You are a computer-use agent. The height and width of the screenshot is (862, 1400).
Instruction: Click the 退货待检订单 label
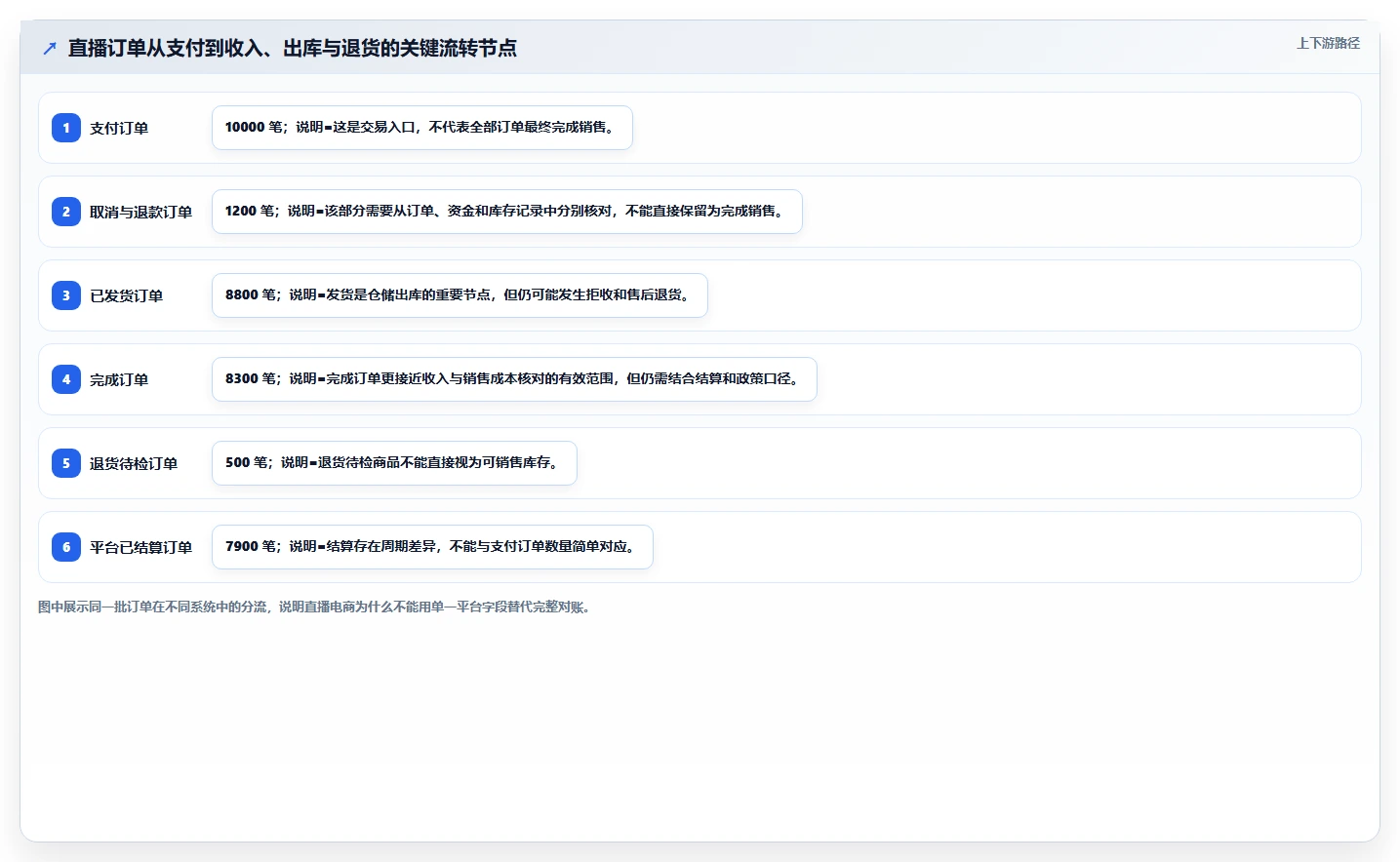[134, 463]
